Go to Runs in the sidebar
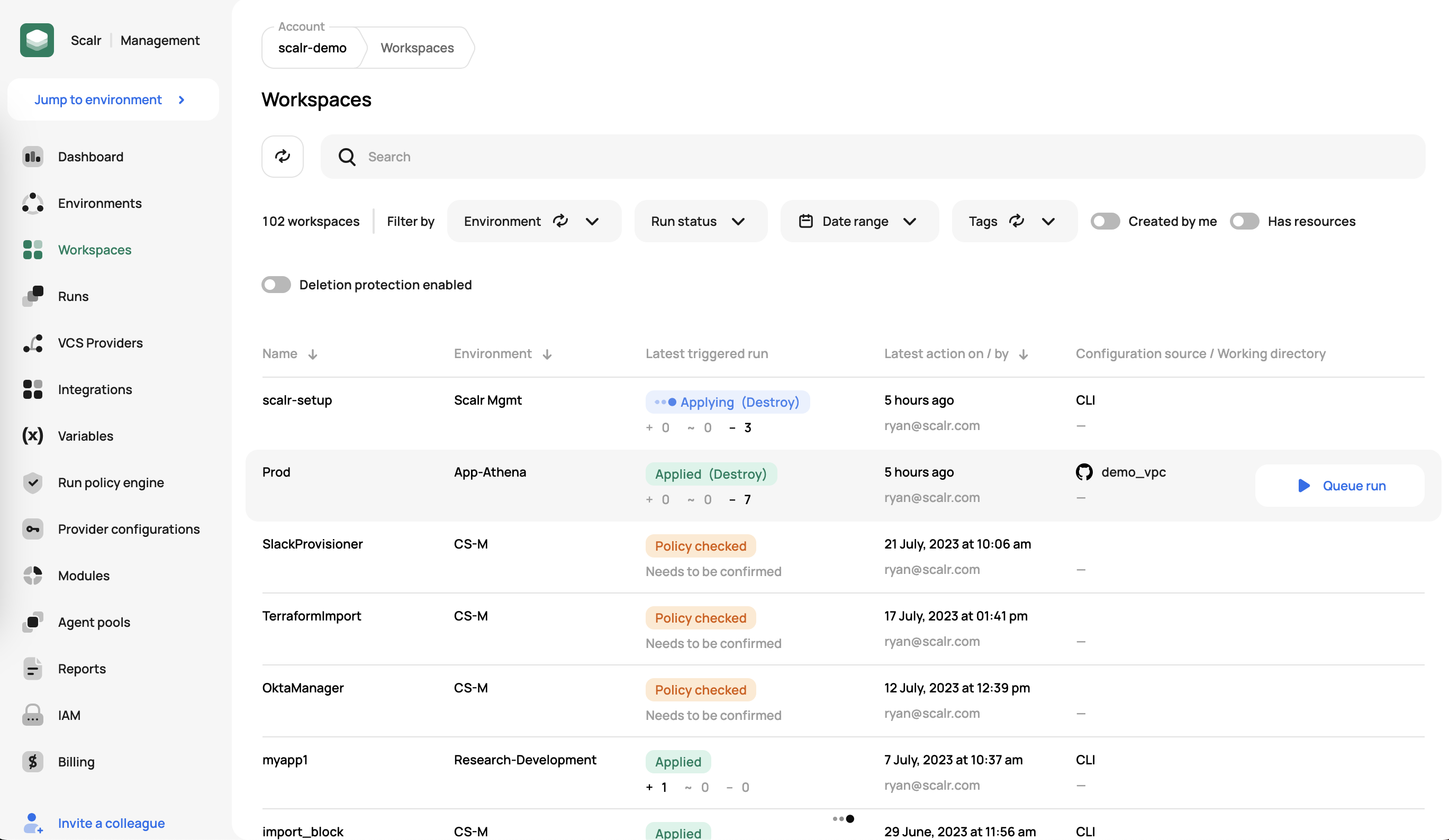Viewport: 1449px width, 840px height. tap(73, 296)
